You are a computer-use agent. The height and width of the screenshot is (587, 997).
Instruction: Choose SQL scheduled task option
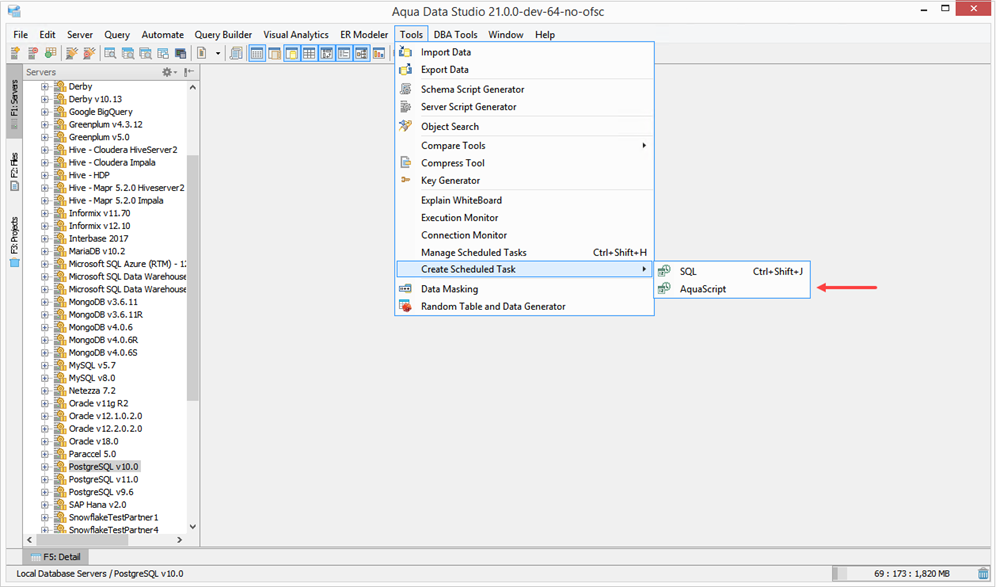pos(732,272)
